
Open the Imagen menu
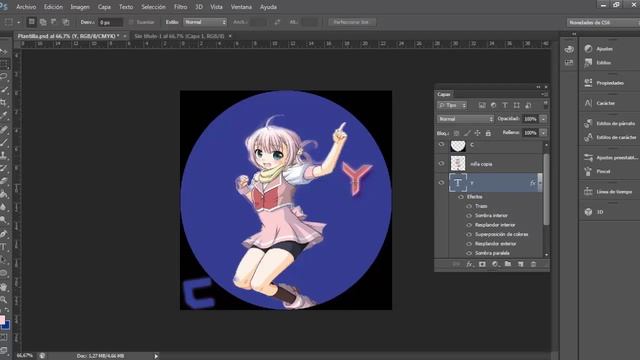pos(80,7)
